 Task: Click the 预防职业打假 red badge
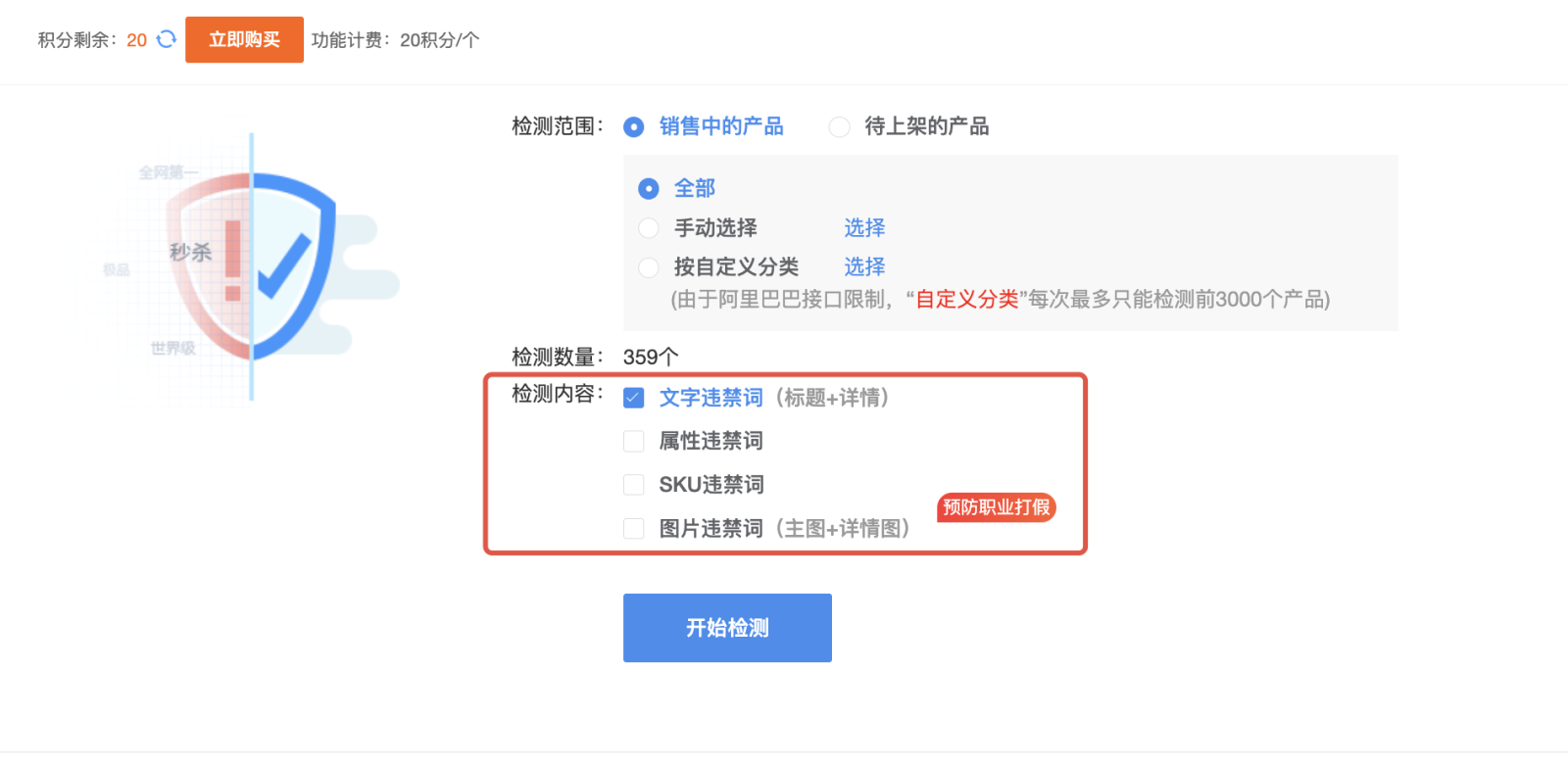click(997, 506)
